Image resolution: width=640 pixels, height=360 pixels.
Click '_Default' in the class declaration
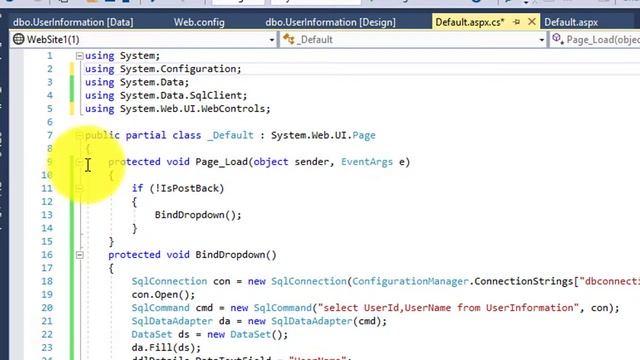230,135
